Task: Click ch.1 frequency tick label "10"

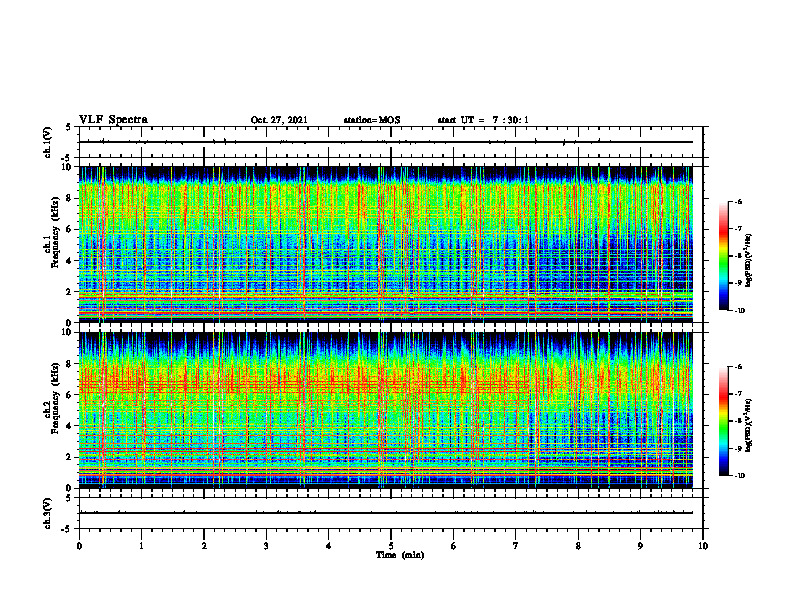Action: pos(69,167)
